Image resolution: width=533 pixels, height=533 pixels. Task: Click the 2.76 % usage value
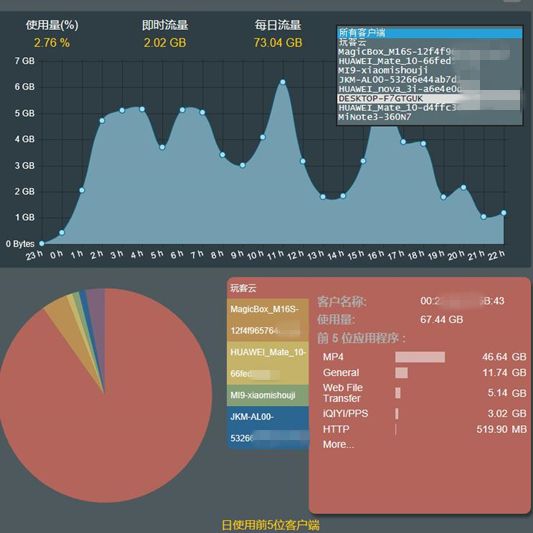52,43
